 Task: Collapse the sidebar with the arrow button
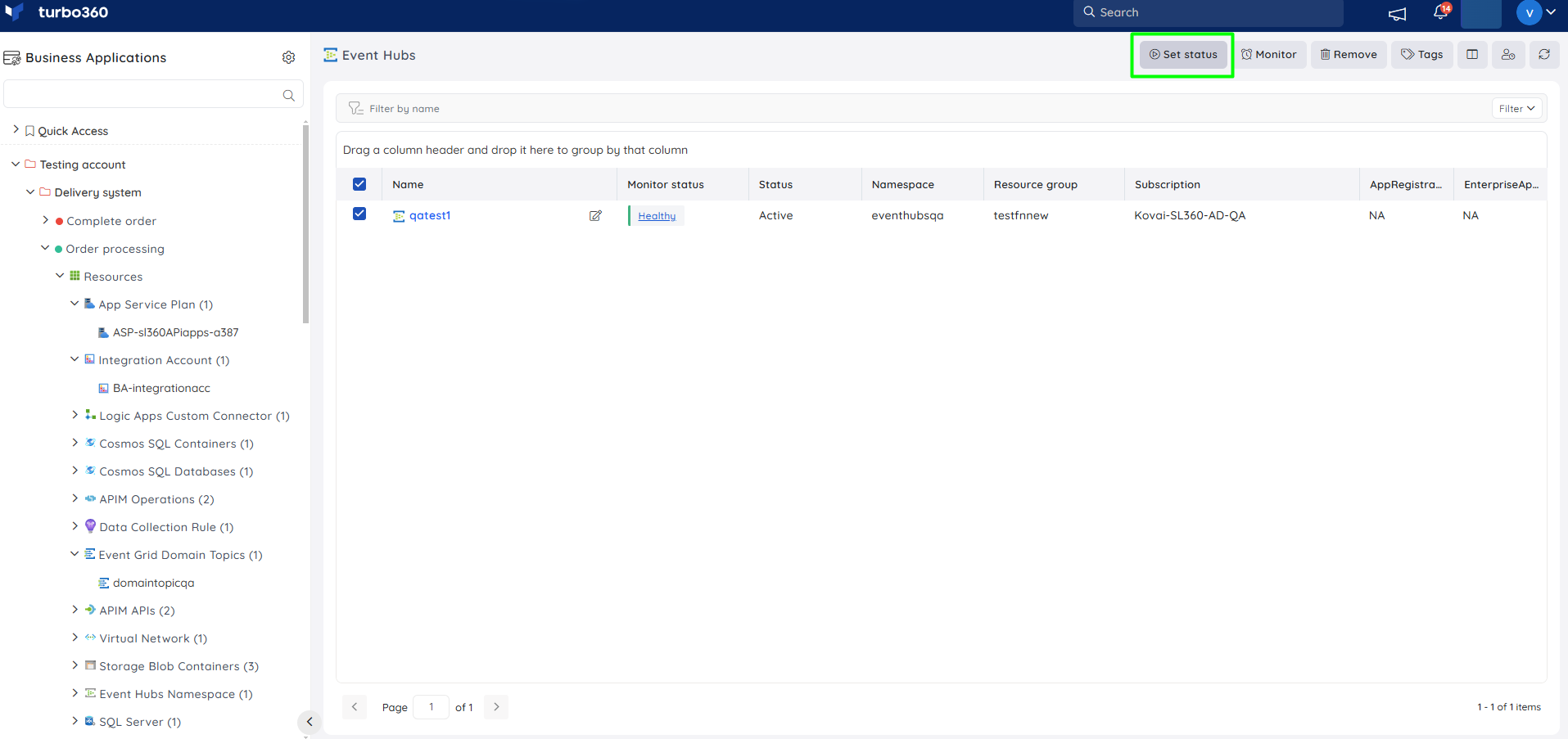pos(309,722)
